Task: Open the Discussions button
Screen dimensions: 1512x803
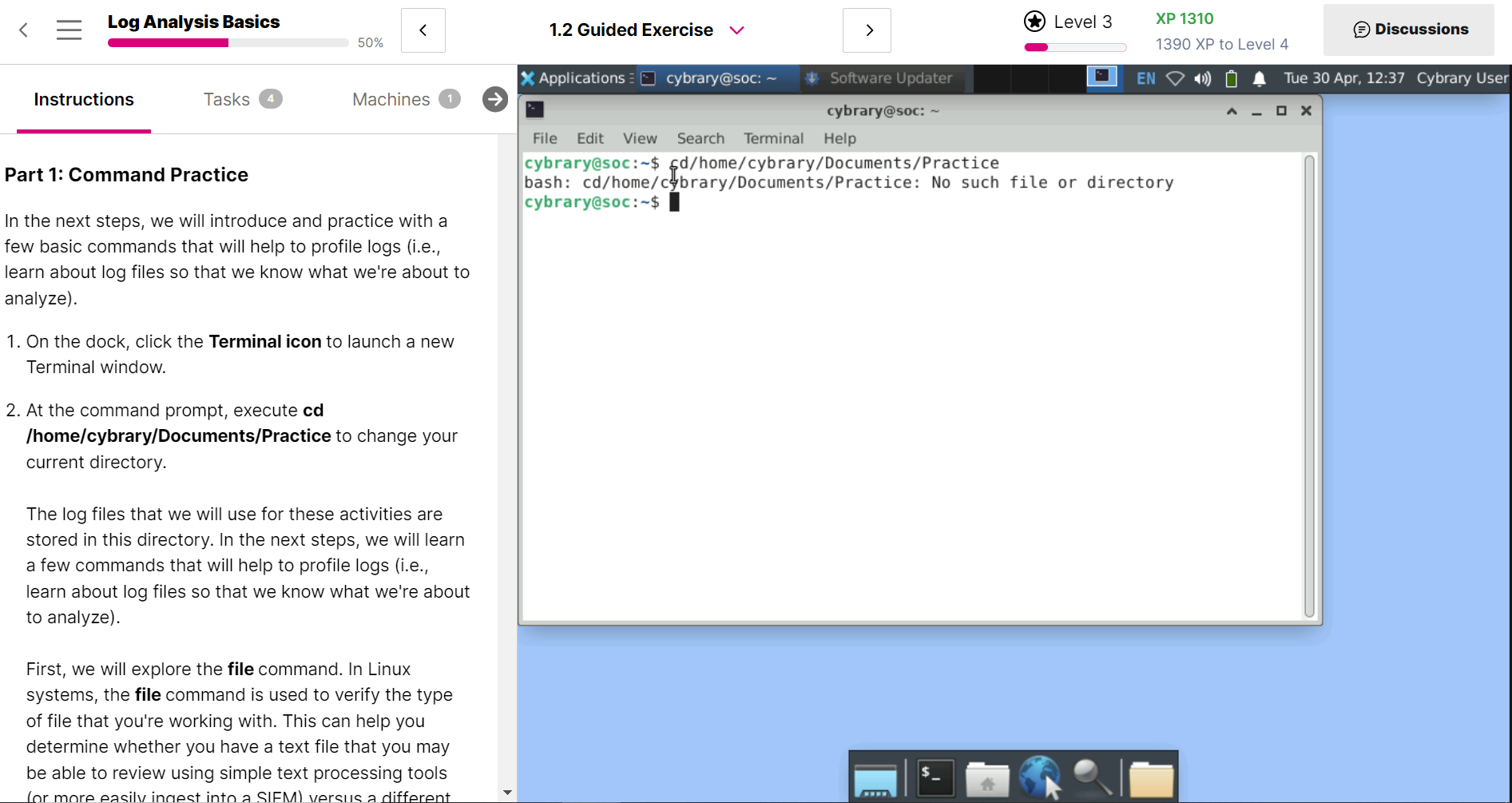Action: pyautogui.click(x=1409, y=30)
